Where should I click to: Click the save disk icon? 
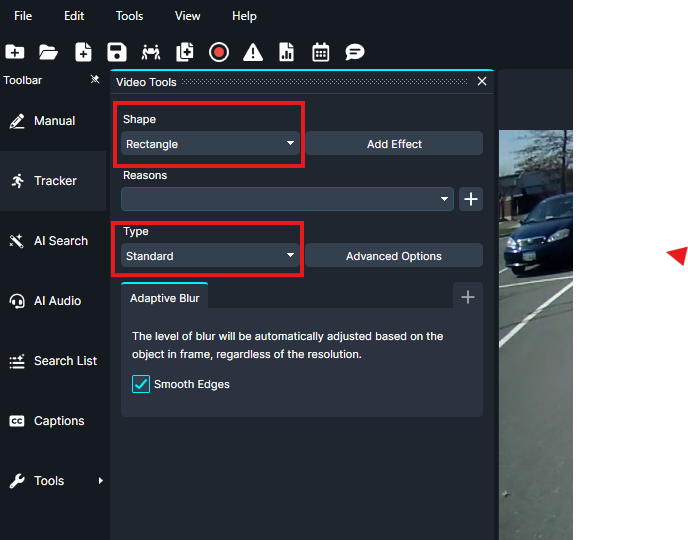pos(117,52)
